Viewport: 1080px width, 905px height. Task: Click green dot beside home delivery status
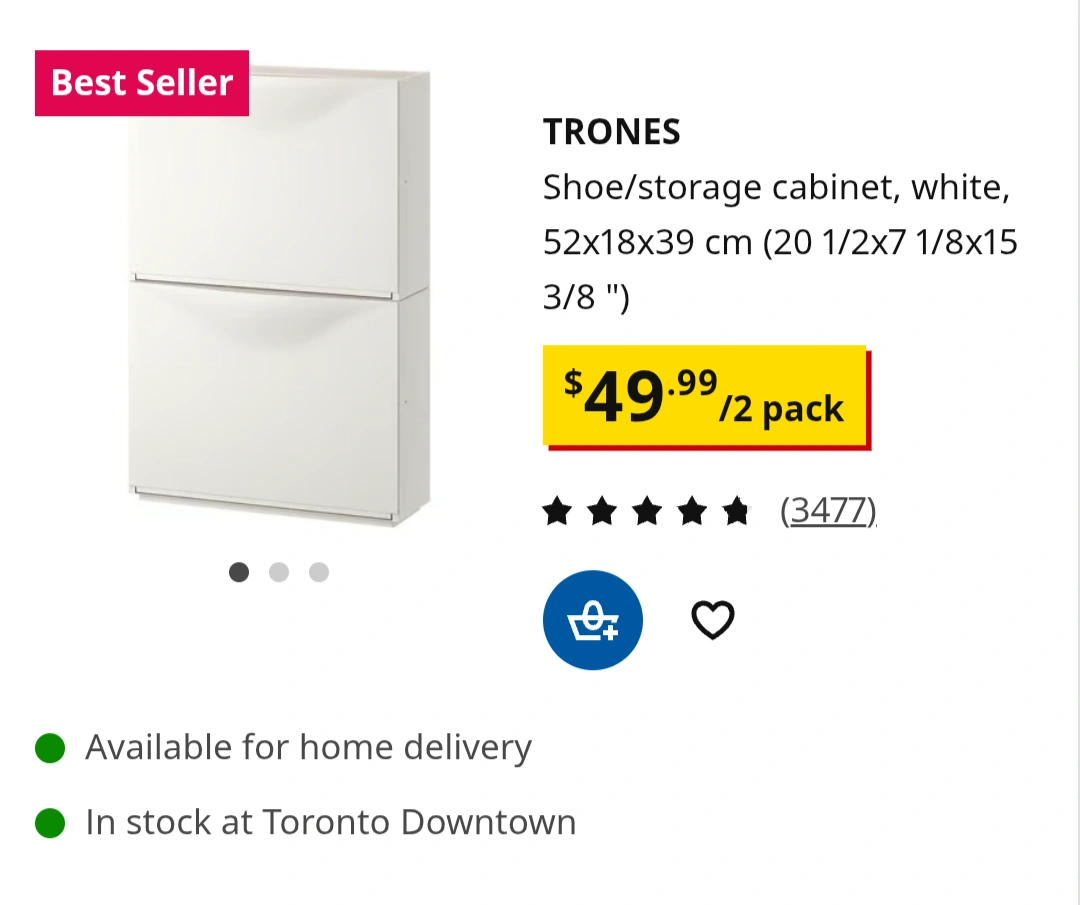click(x=50, y=747)
